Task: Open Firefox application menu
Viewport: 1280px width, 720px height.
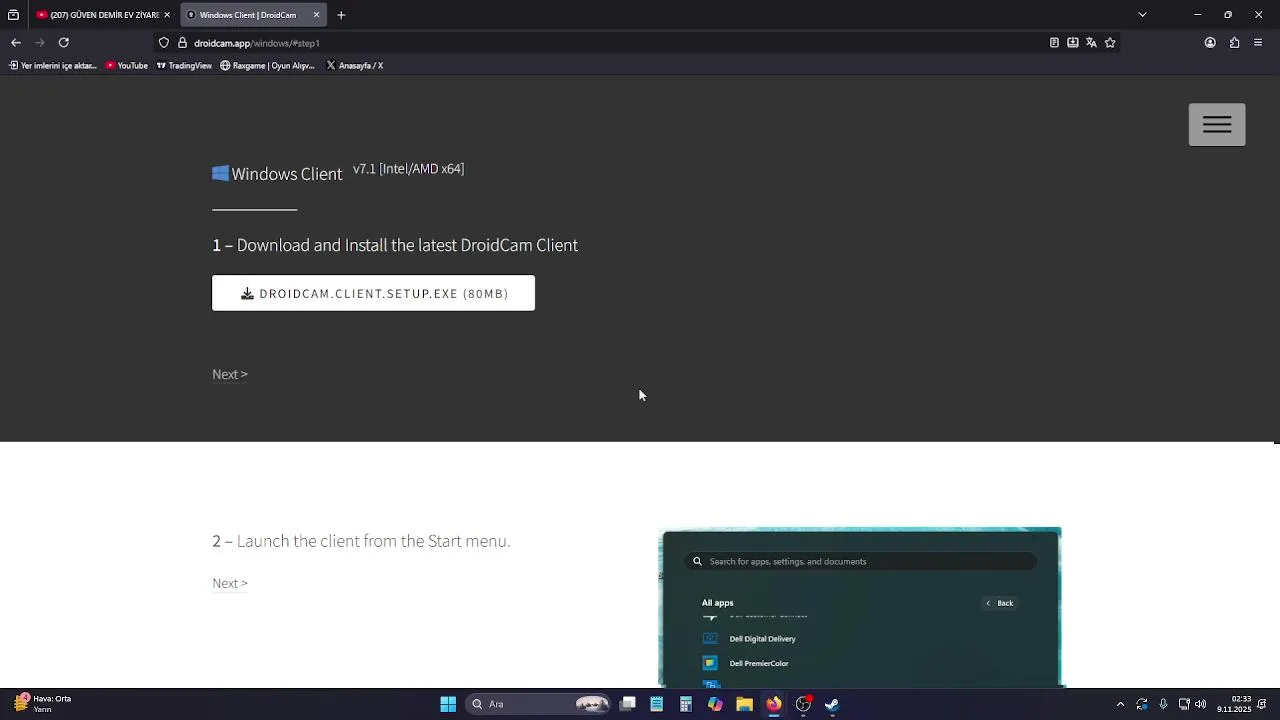Action: coord(1258,43)
